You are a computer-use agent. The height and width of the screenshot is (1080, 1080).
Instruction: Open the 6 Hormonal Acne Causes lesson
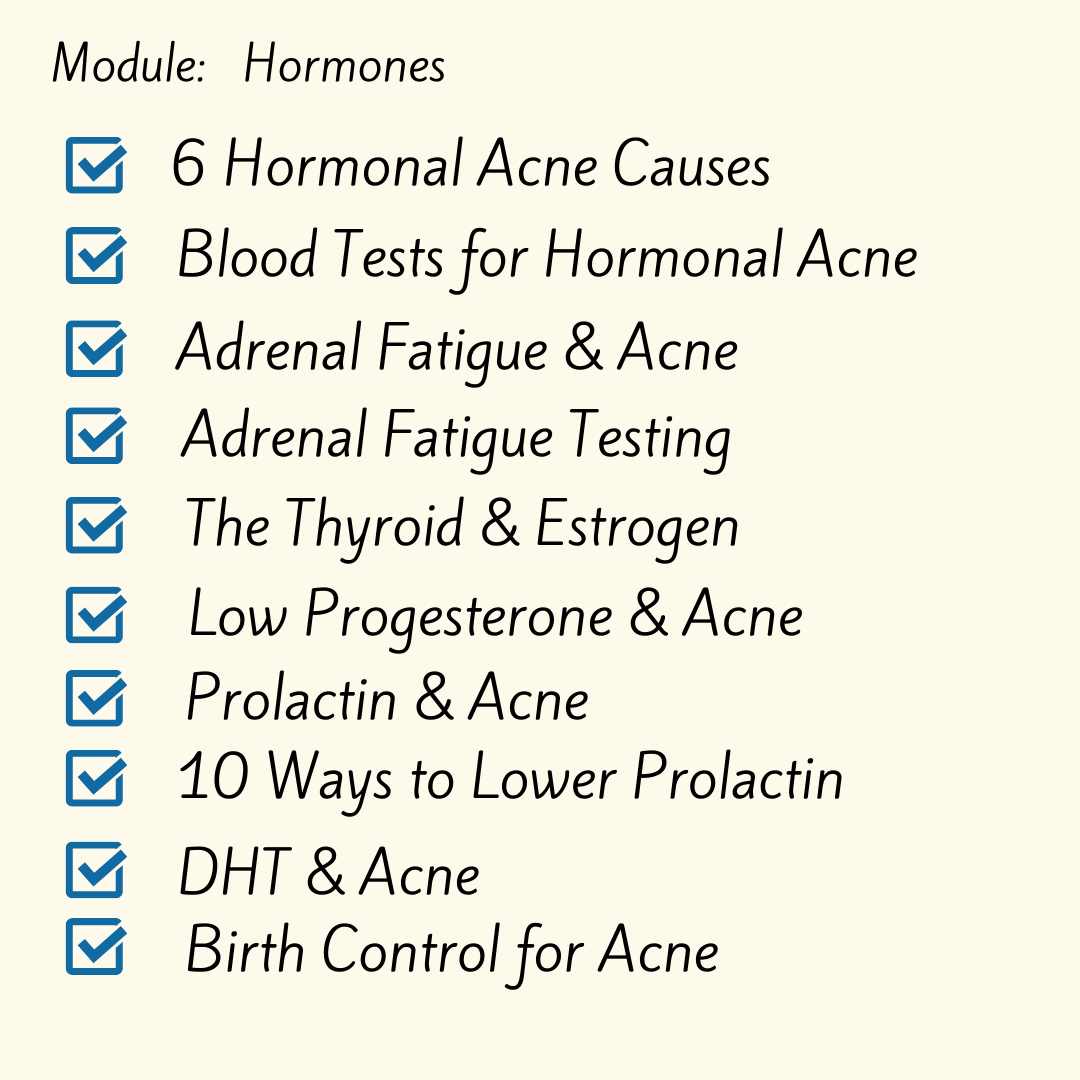tap(470, 163)
